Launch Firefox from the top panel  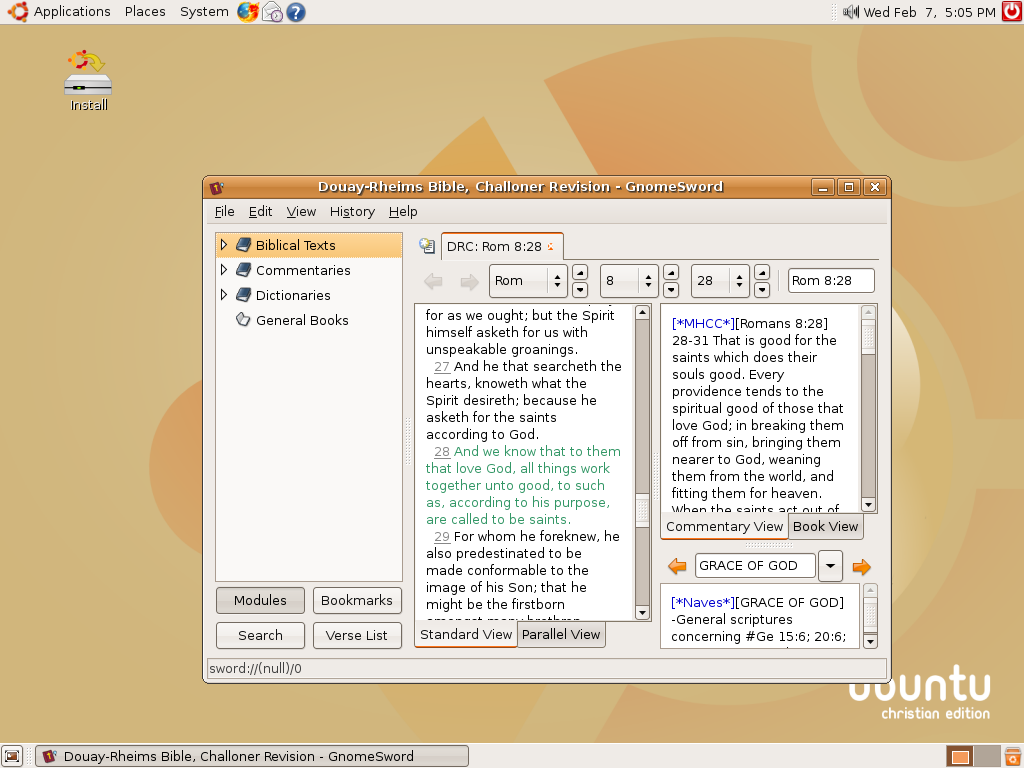coord(248,12)
